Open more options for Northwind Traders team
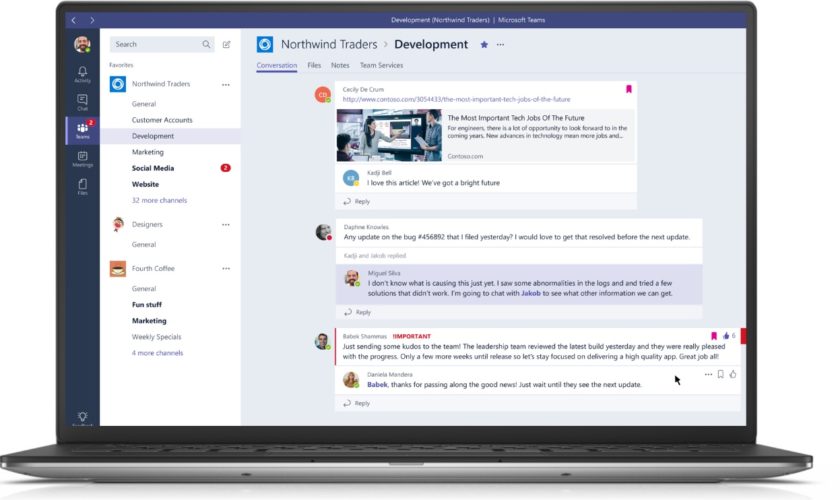This screenshot has width=840, height=500. click(226, 85)
